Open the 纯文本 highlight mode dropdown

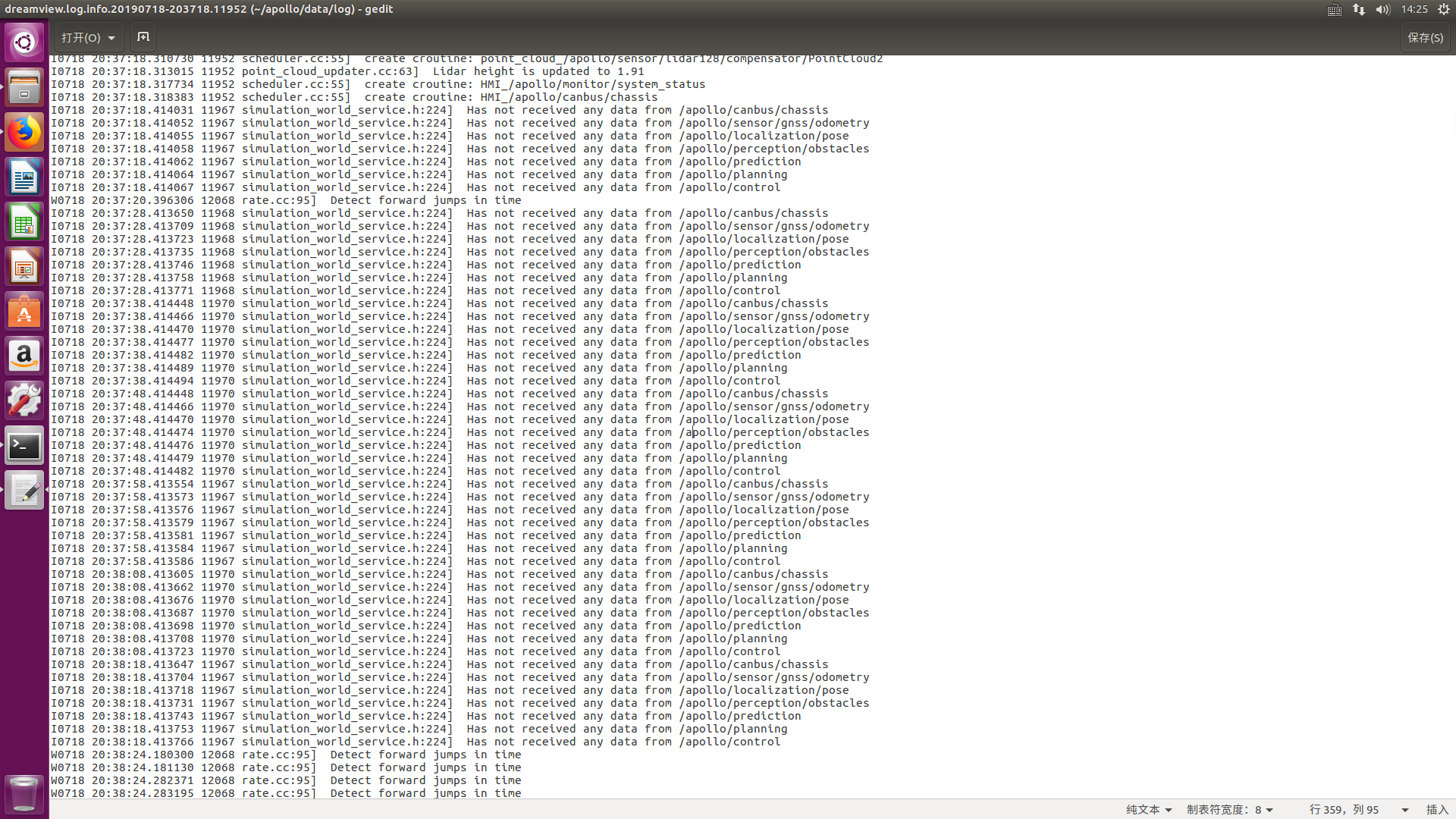coord(1147,809)
